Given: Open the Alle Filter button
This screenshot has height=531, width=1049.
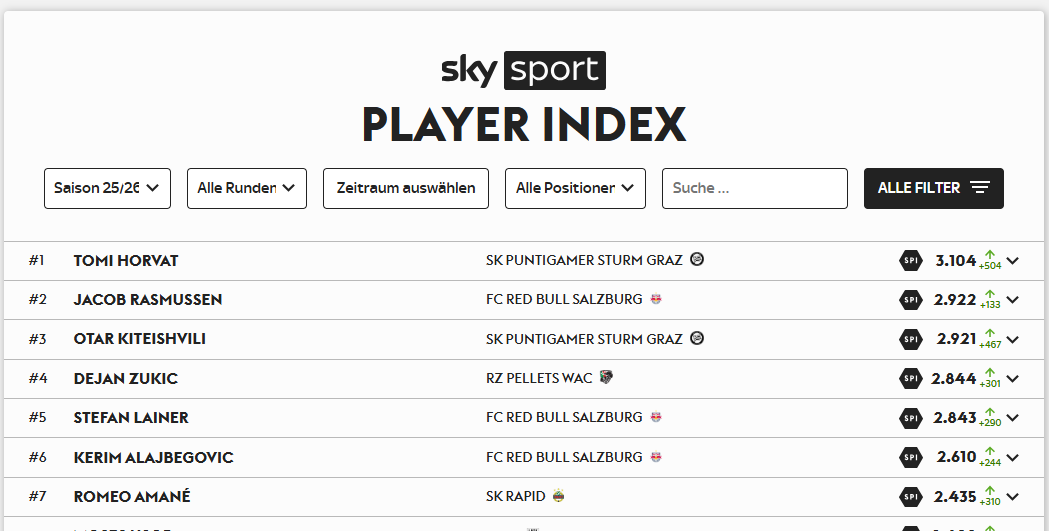Looking at the screenshot, I should click(x=933, y=188).
